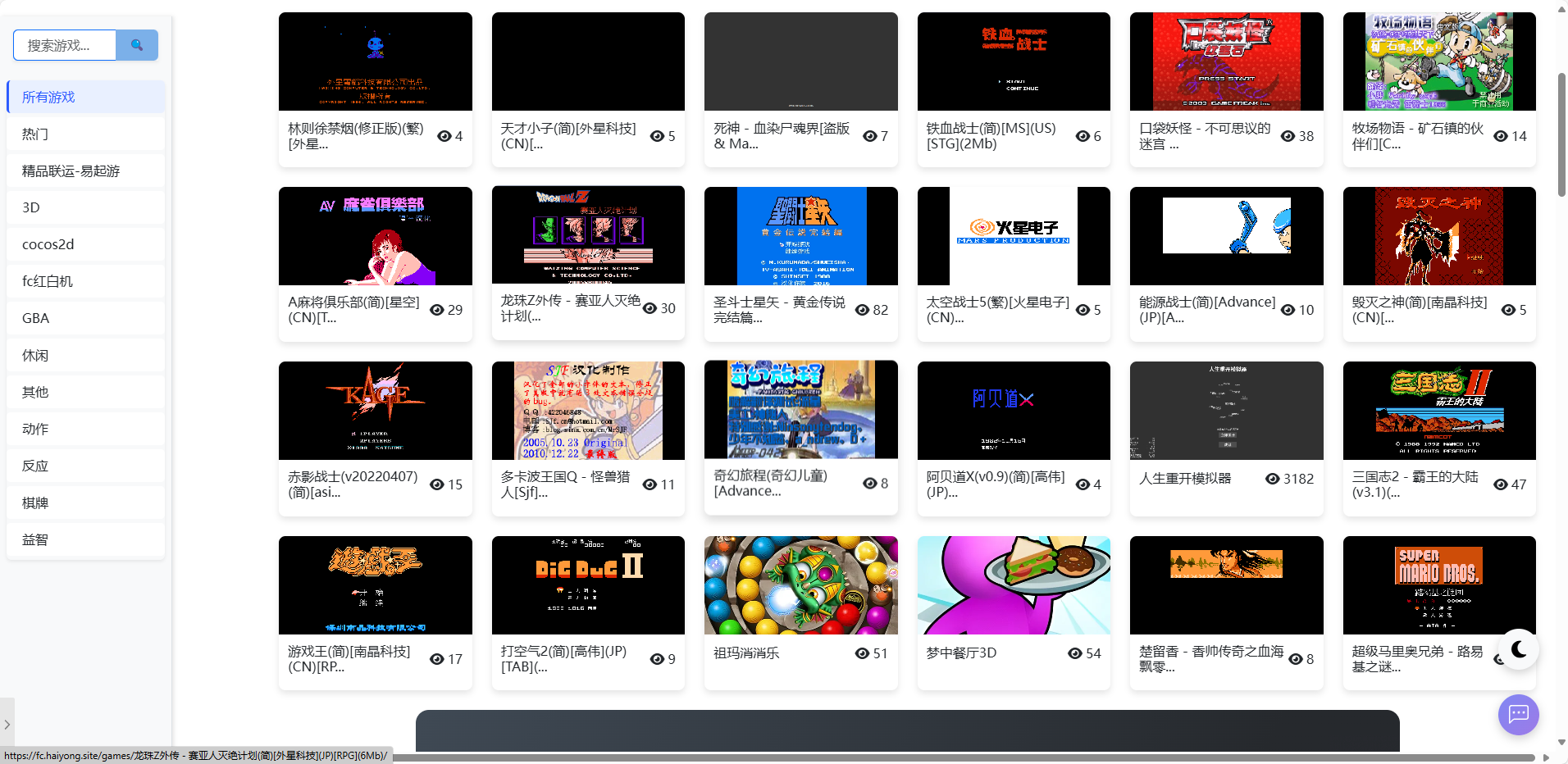Click the horizontal scrollbar at the bottom
The width and height of the screenshot is (1568, 764).
(x=962, y=757)
